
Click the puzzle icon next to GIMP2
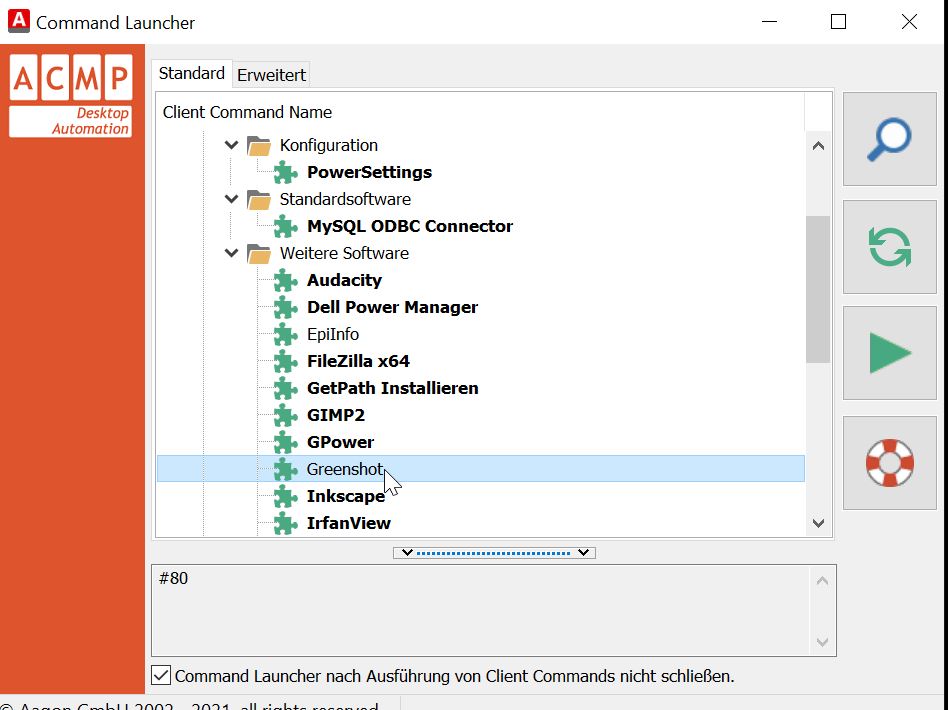285,415
